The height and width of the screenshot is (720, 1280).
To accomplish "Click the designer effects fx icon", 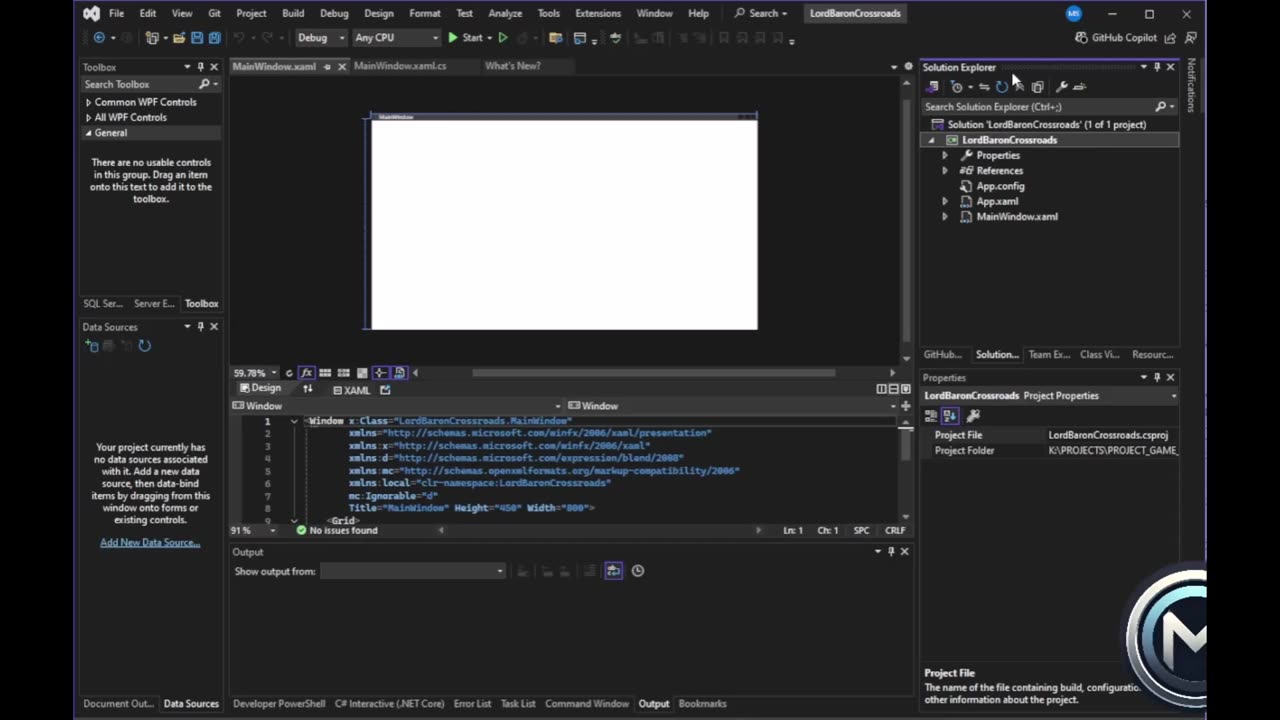I will pyautogui.click(x=307, y=373).
